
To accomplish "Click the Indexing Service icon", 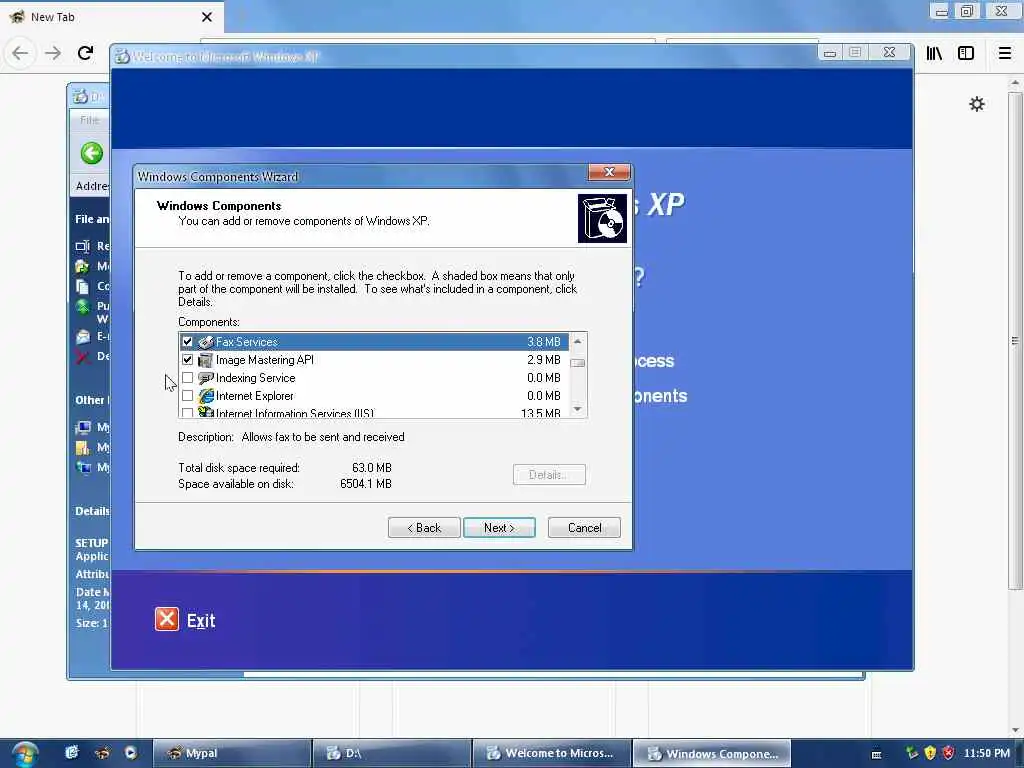I will (x=206, y=377).
